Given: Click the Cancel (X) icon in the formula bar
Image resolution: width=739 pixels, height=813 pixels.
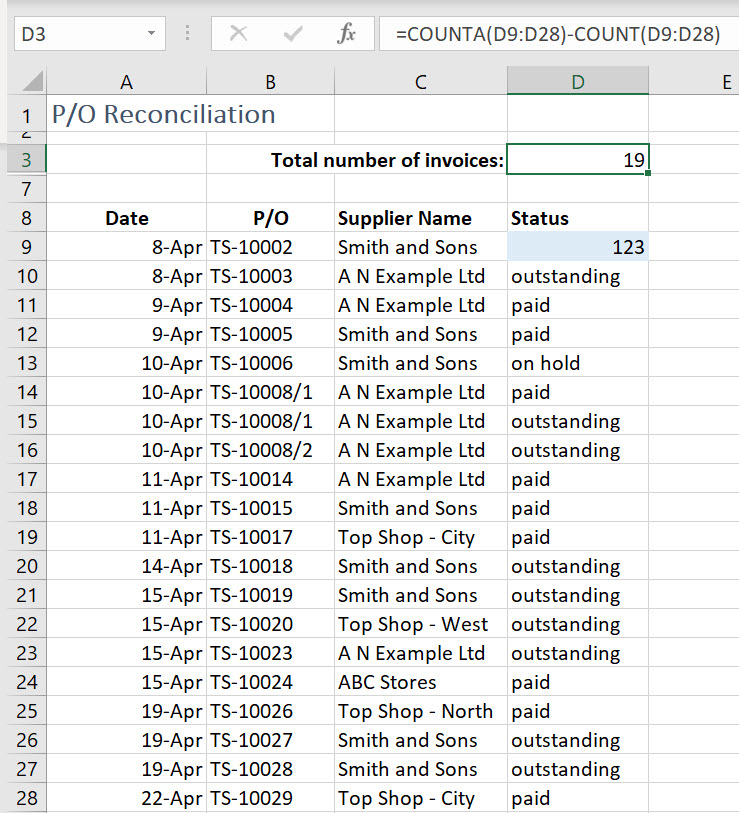Looking at the screenshot, I should point(240,33).
